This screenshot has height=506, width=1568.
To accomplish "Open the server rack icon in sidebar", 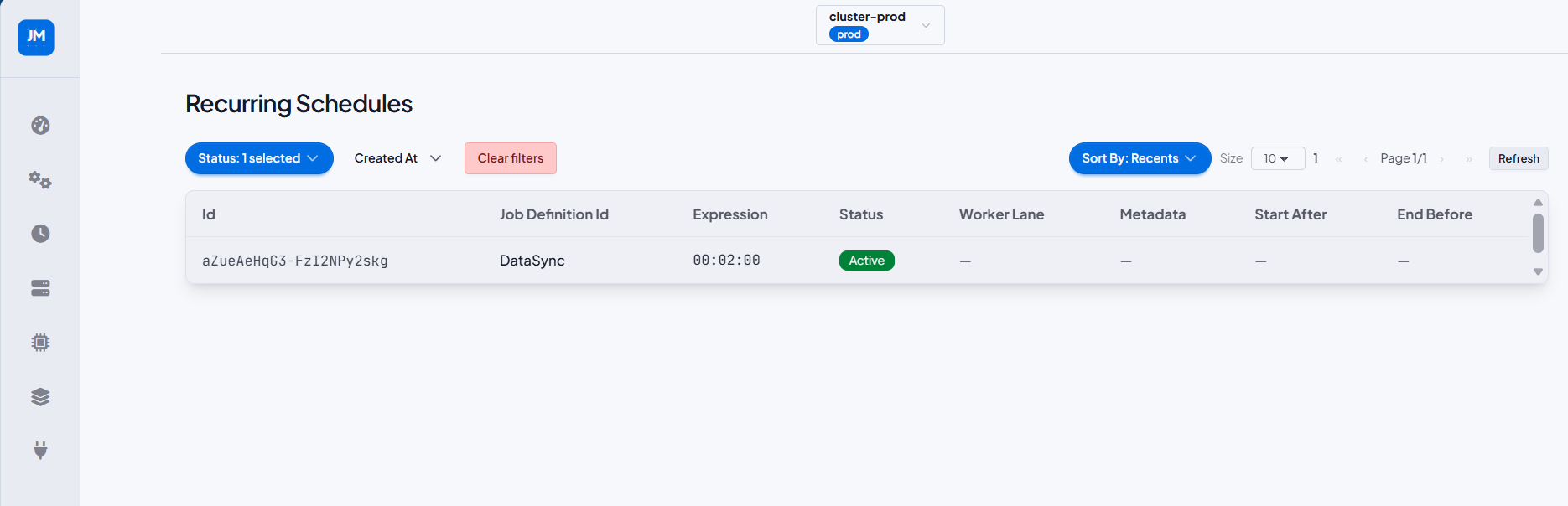I will [x=40, y=288].
